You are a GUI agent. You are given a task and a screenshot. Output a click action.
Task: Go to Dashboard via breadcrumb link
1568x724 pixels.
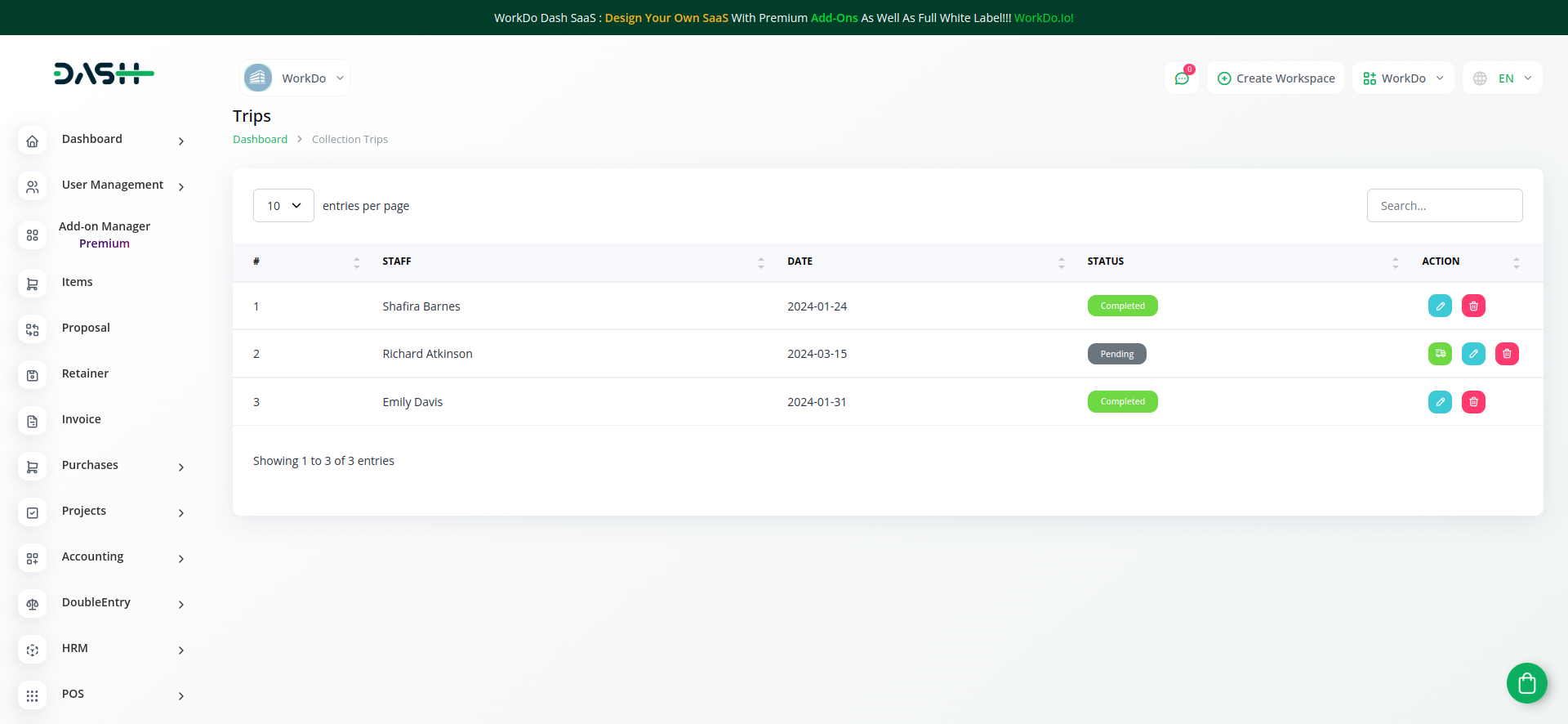tap(260, 140)
